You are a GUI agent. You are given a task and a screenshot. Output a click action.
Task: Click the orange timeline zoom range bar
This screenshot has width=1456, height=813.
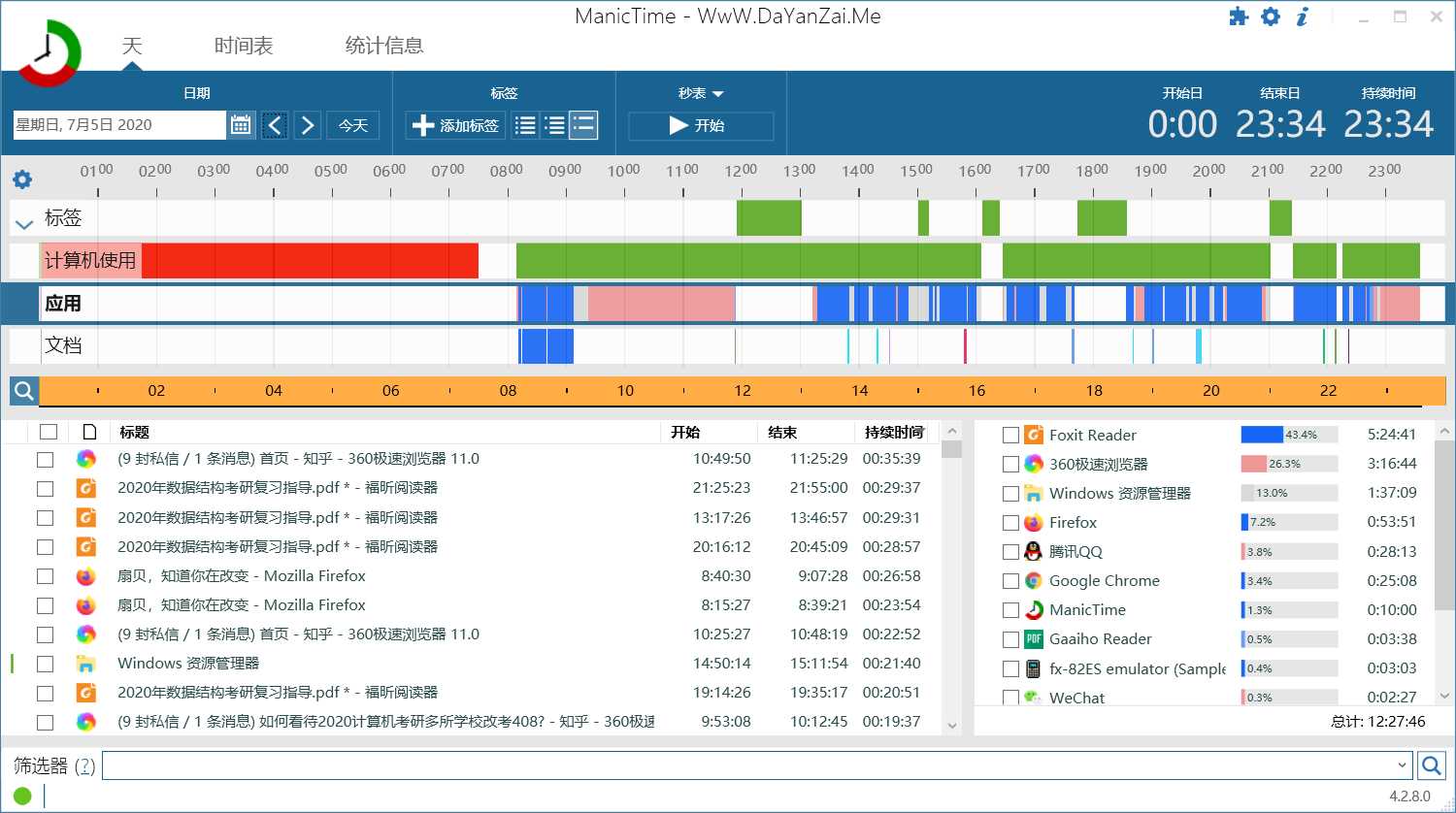743,391
